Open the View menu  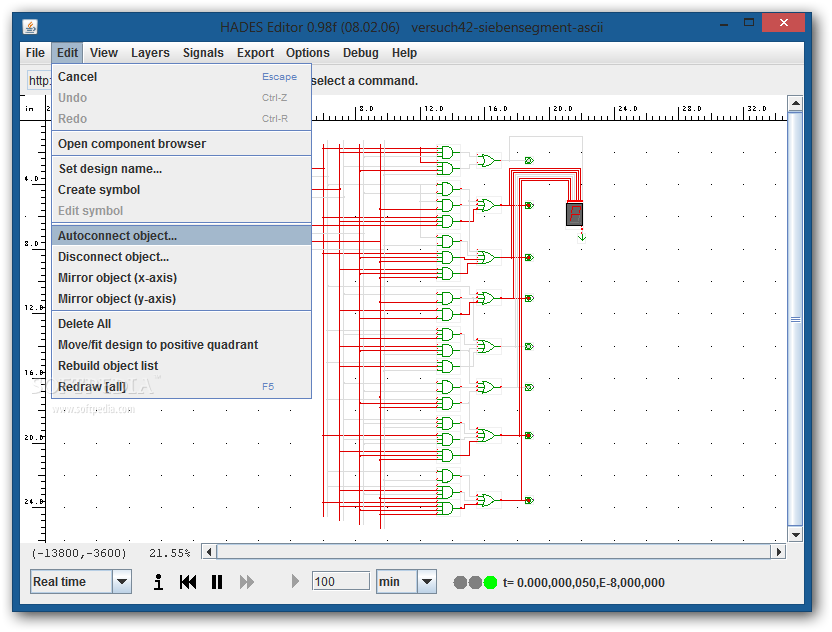(103, 53)
